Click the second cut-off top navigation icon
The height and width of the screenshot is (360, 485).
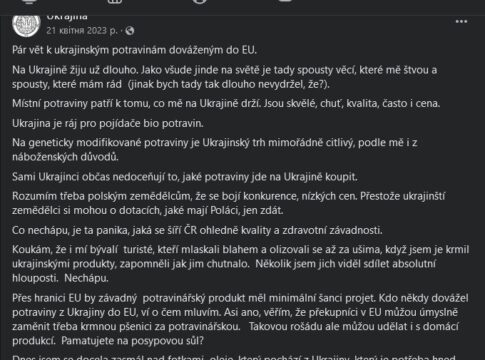click(115, 2)
